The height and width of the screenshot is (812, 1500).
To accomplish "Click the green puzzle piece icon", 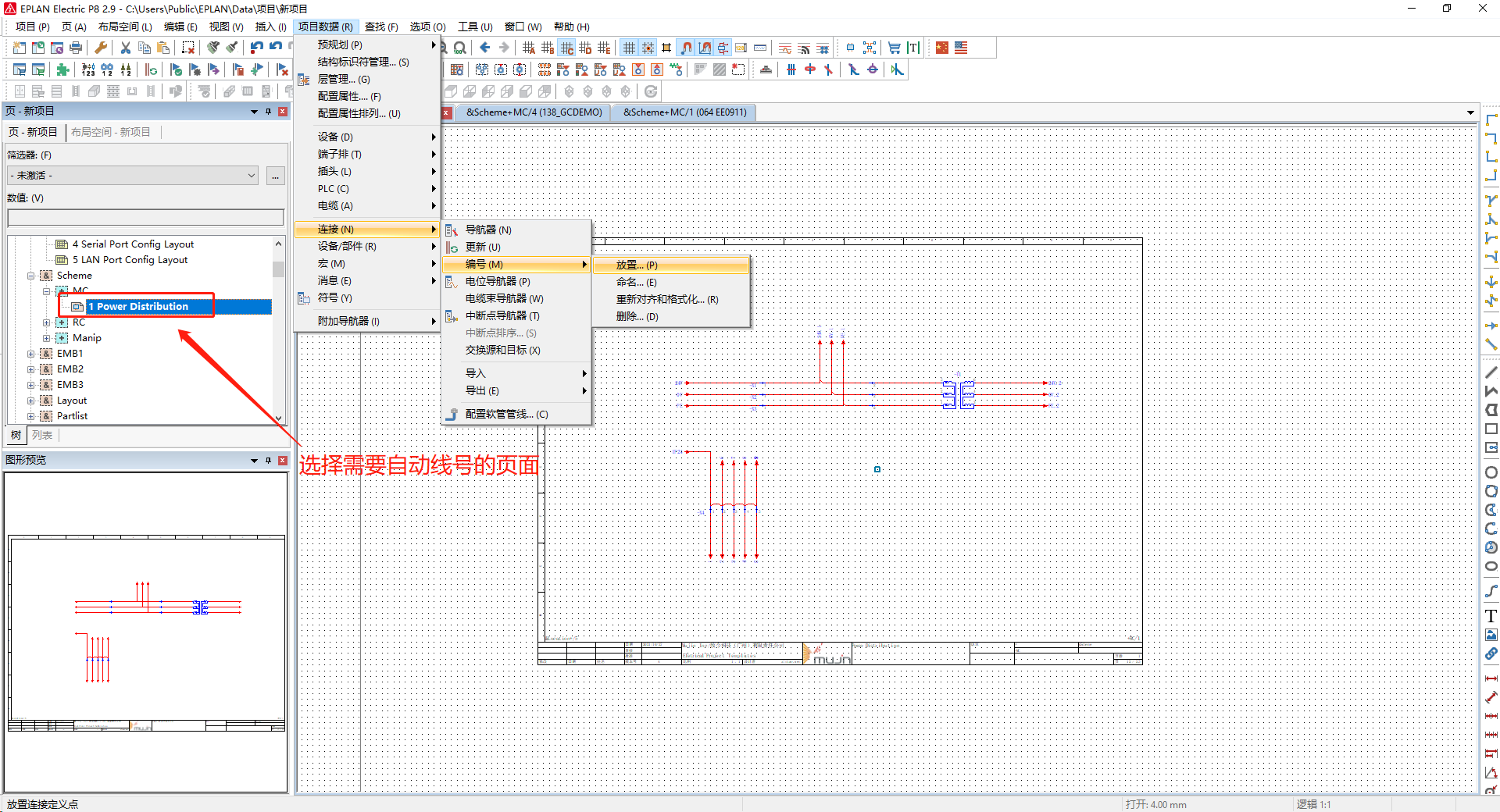I will point(63,69).
